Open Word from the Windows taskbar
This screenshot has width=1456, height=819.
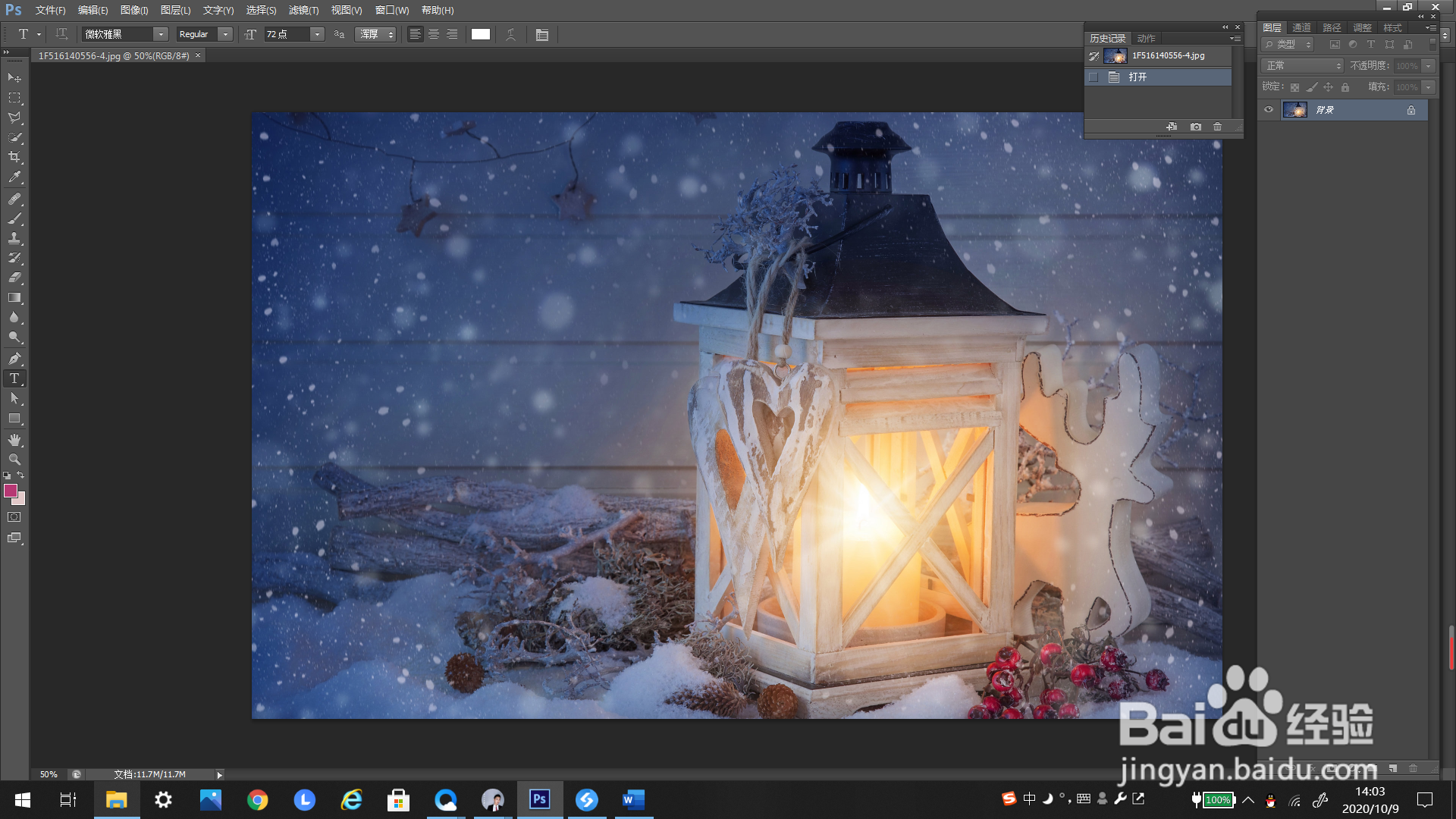pos(632,799)
